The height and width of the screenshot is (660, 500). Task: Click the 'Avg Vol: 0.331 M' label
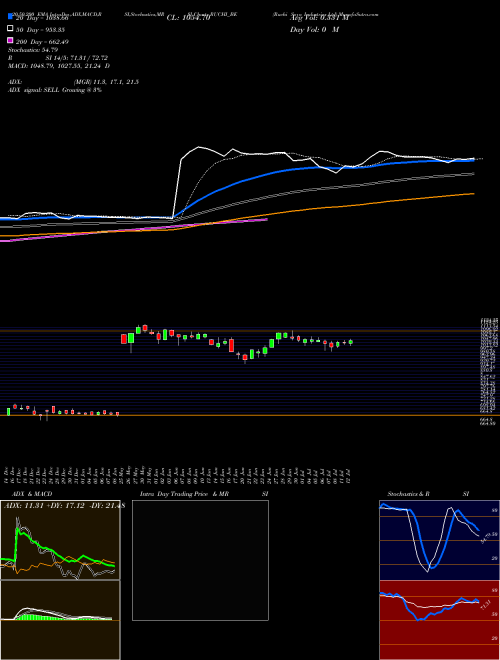tap(319, 18)
